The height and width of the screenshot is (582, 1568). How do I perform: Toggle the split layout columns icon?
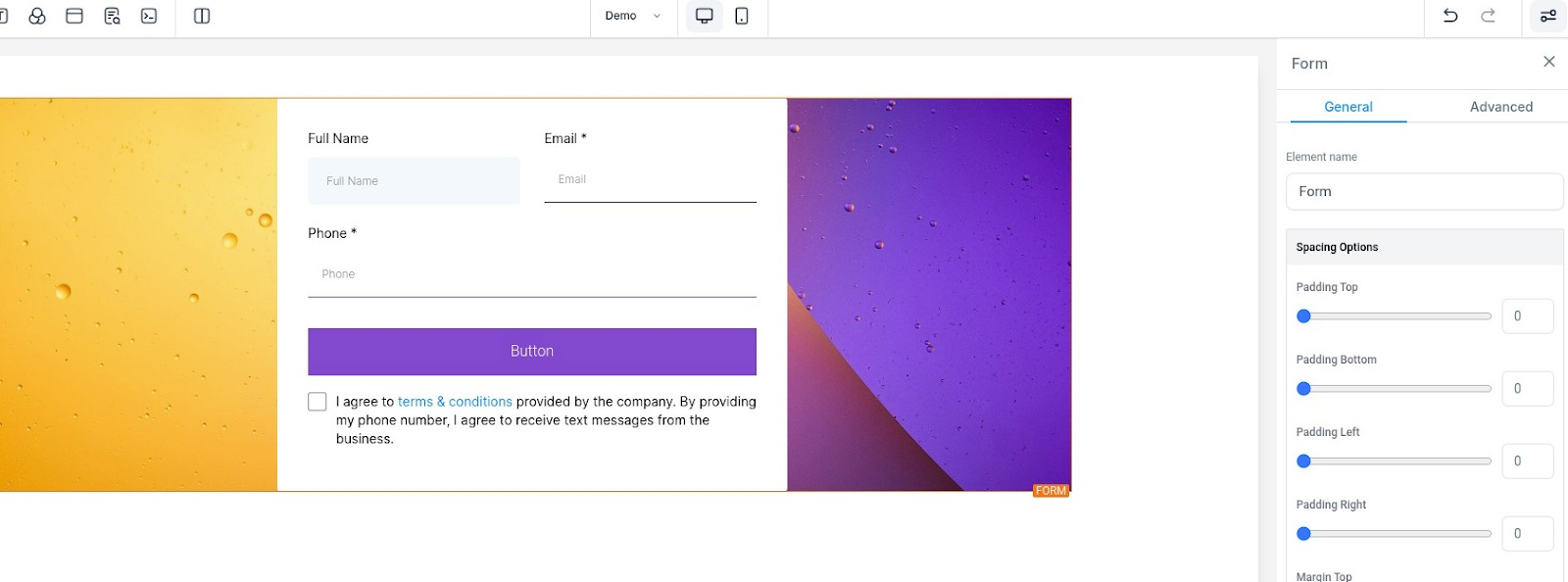coord(202,16)
